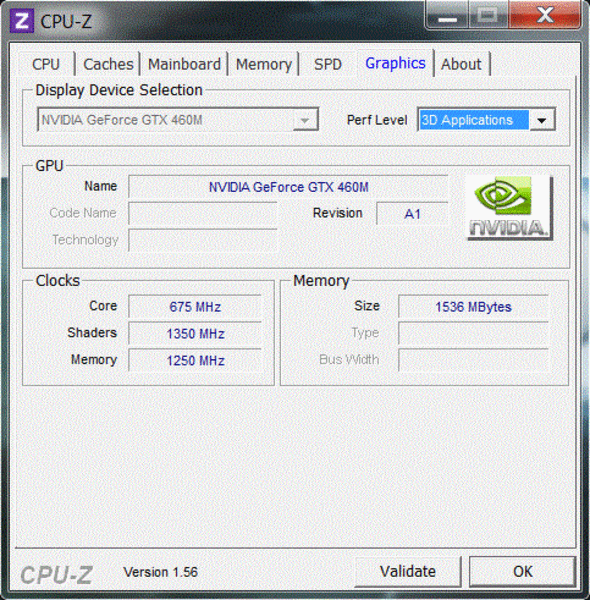
Task: Select the Memory clock 1250 MHz value
Action: [195, 360]
